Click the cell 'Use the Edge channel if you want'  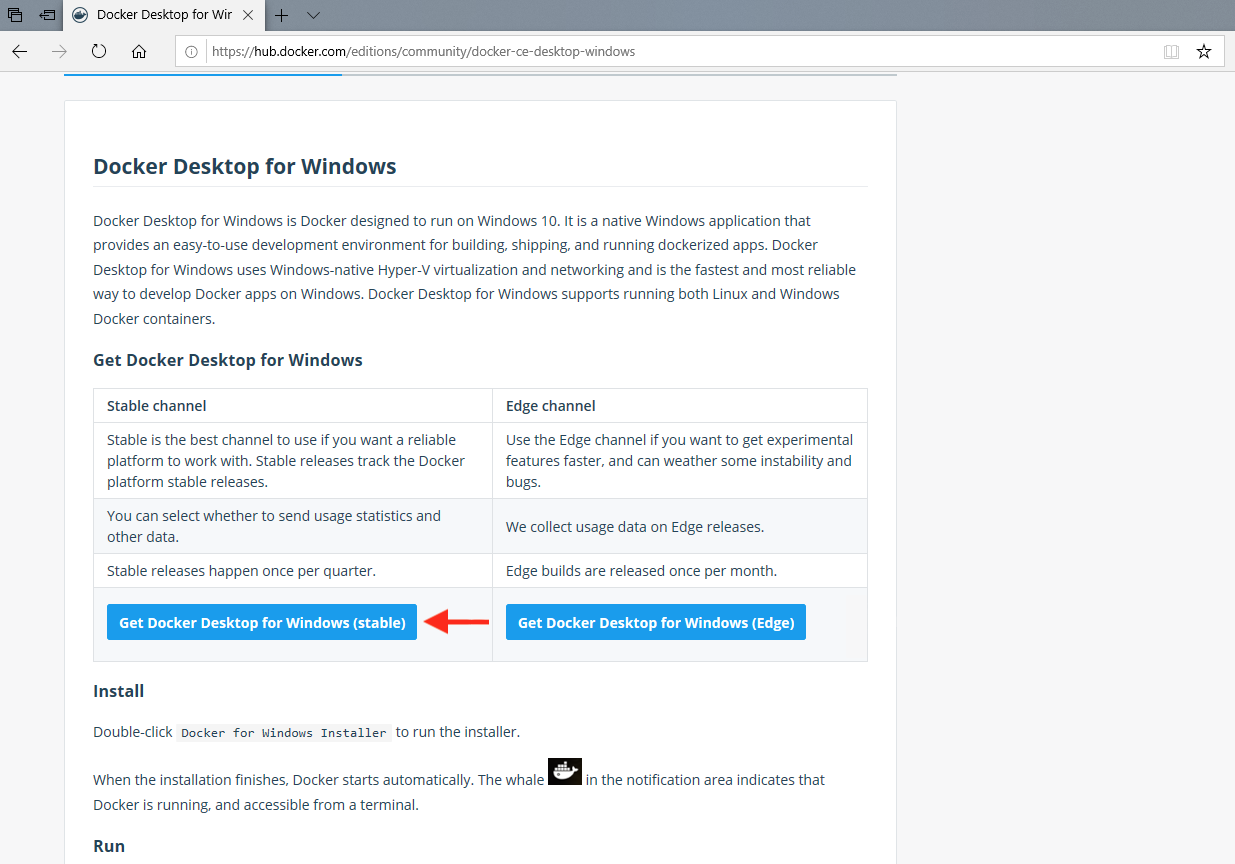[x=680, y=460]
